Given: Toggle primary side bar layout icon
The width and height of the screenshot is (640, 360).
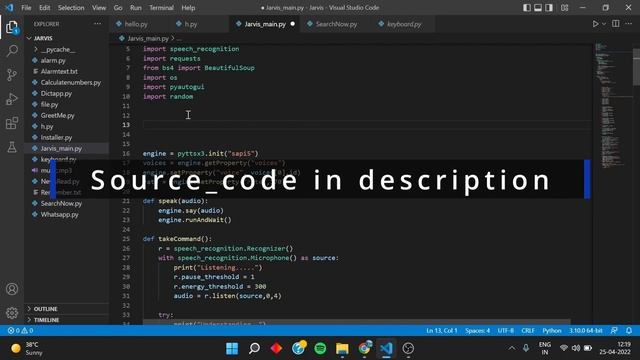Looking at the screenshot, I should (527, 8).
